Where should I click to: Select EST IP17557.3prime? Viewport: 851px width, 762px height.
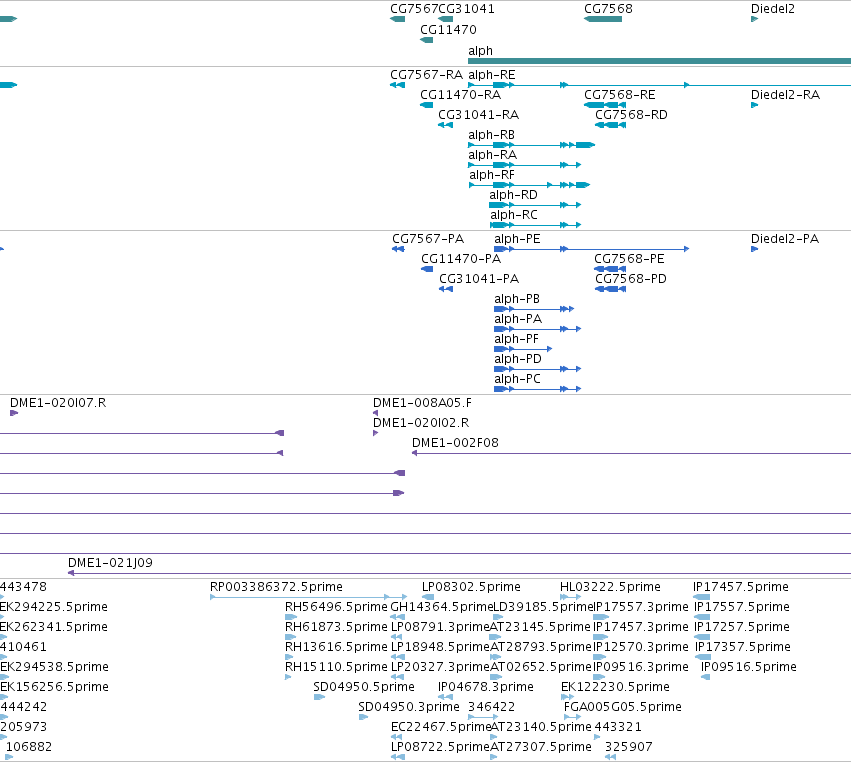click(x=601, y=617)
